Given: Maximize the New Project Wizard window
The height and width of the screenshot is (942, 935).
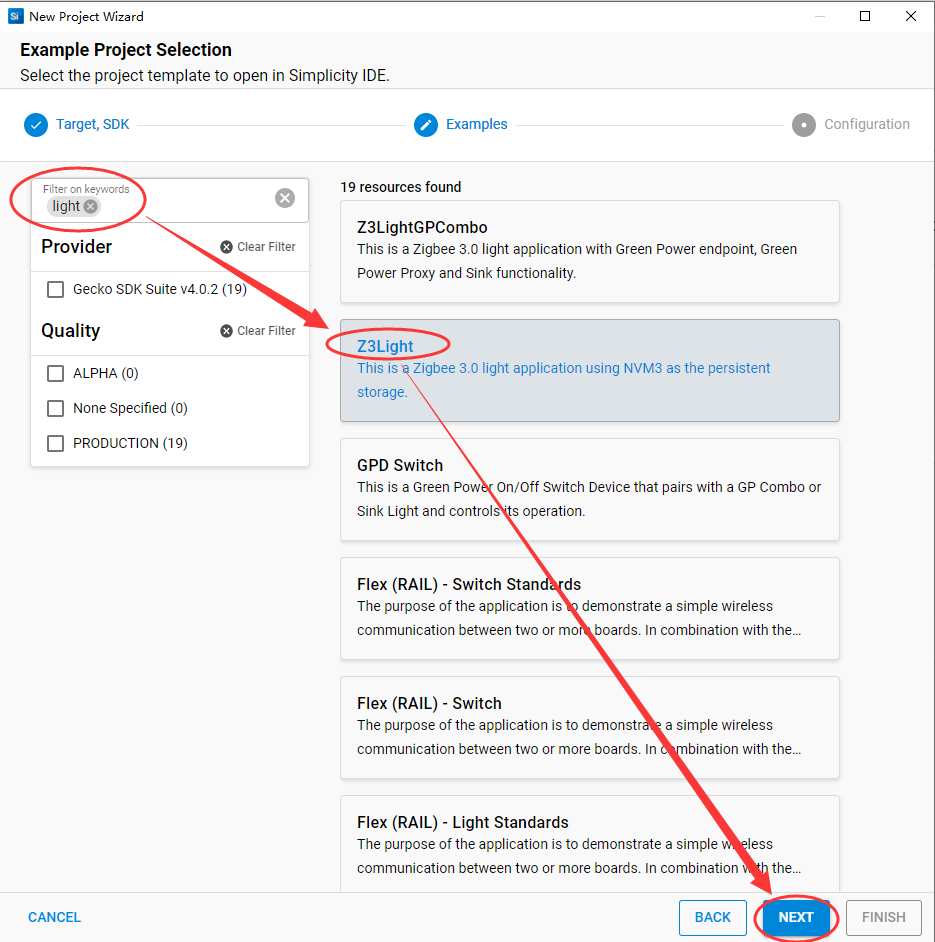Looking at the screenshot, I should point(865,16).
